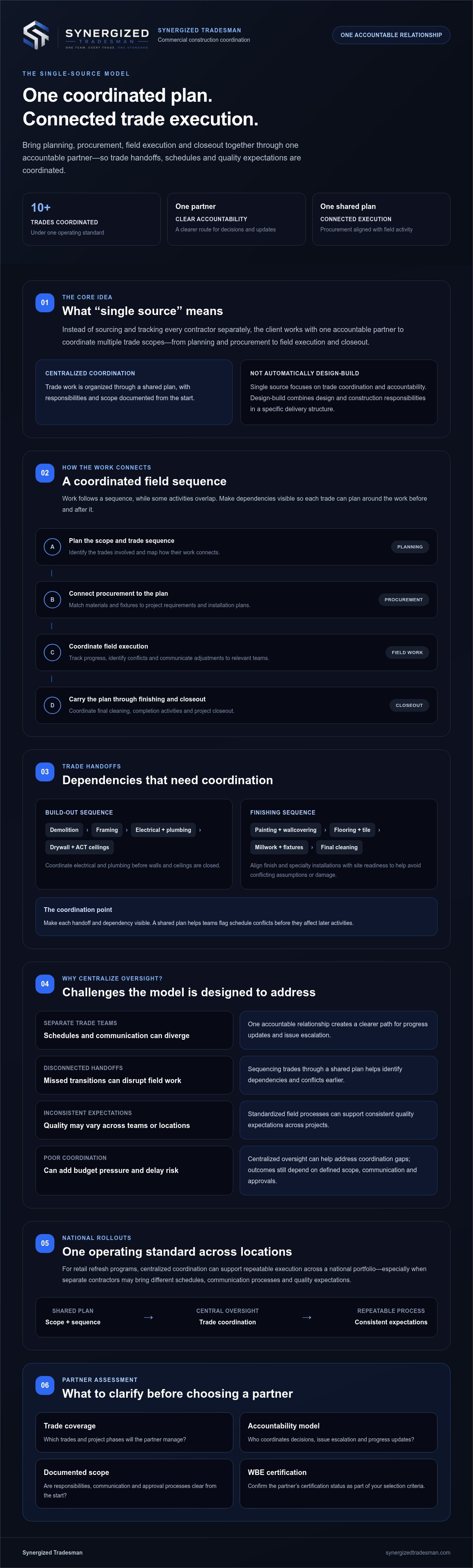Image resolution: width=473 pixels, height=1568 pixels.
Task: Select the Demolition chip
Action: tap(65, 830)
